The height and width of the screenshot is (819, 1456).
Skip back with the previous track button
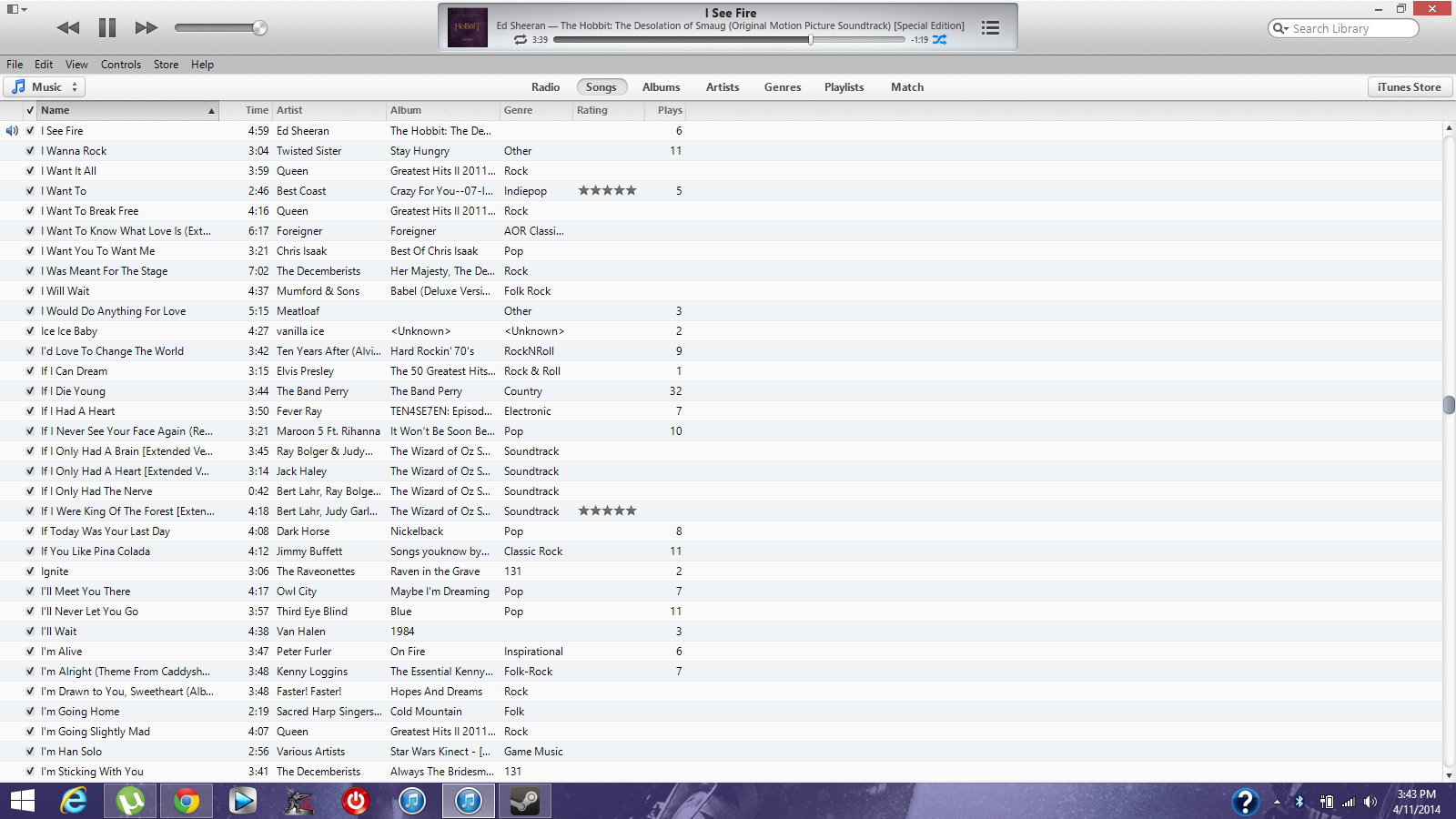point(68,28)
